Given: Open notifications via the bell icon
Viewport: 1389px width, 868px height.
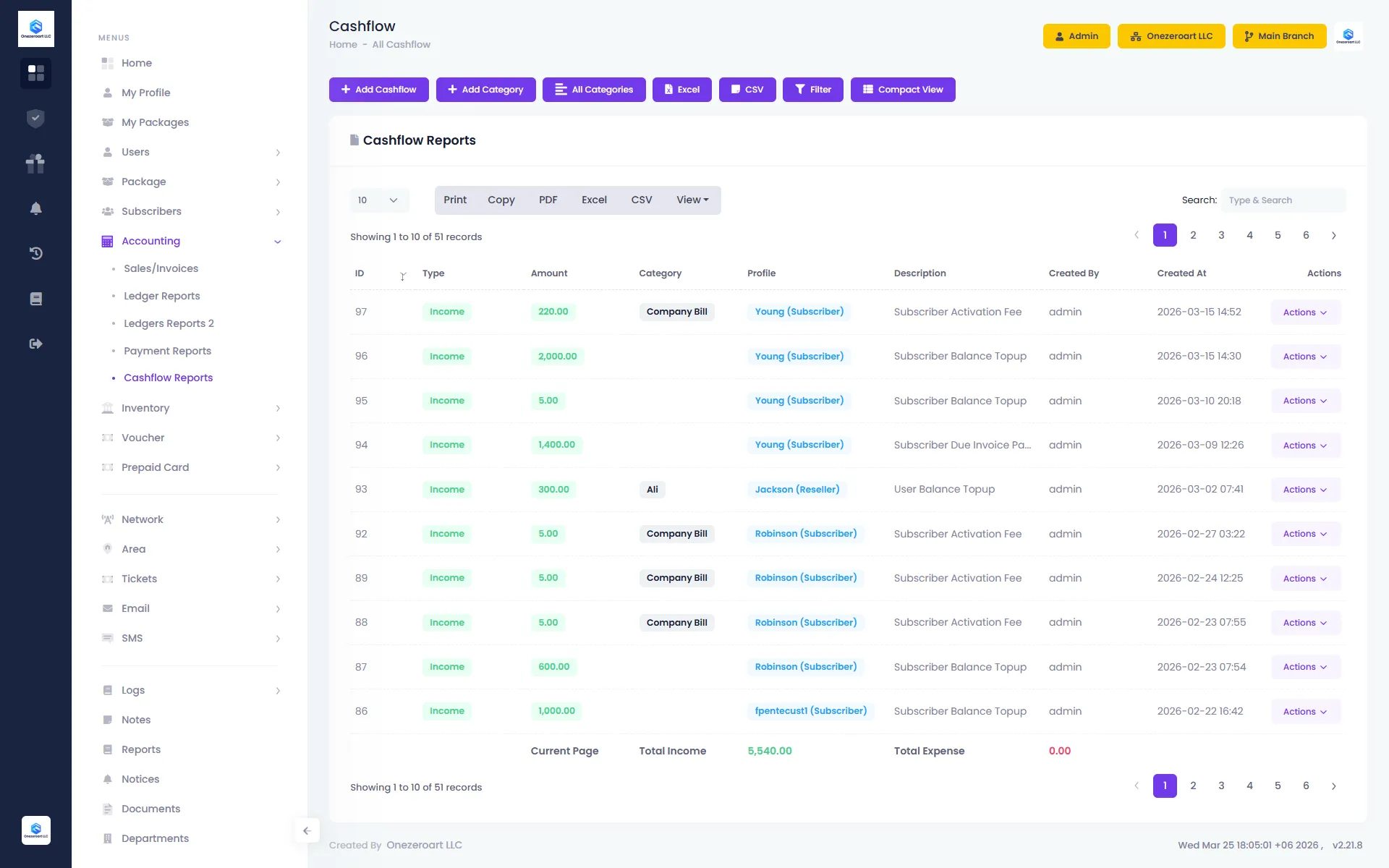Looking at the screenshot, I should pyautogui.click(x=35, y=208).
